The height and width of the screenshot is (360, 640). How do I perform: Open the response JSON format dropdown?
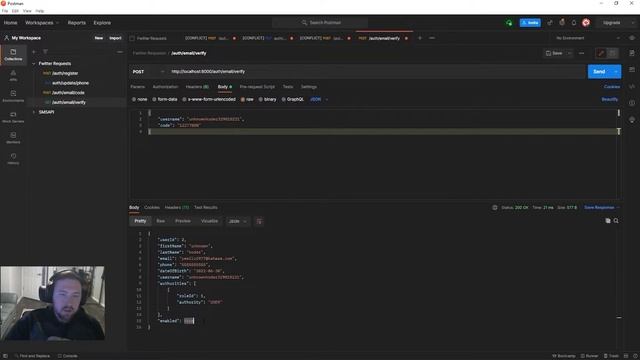pos(238,221)
